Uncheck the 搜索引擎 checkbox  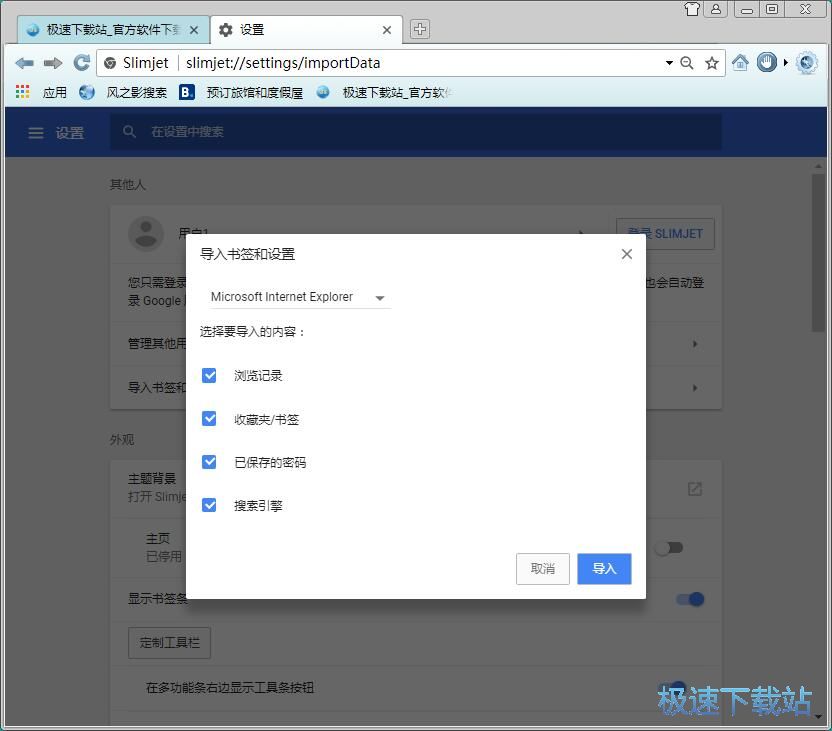click(209, 504)
